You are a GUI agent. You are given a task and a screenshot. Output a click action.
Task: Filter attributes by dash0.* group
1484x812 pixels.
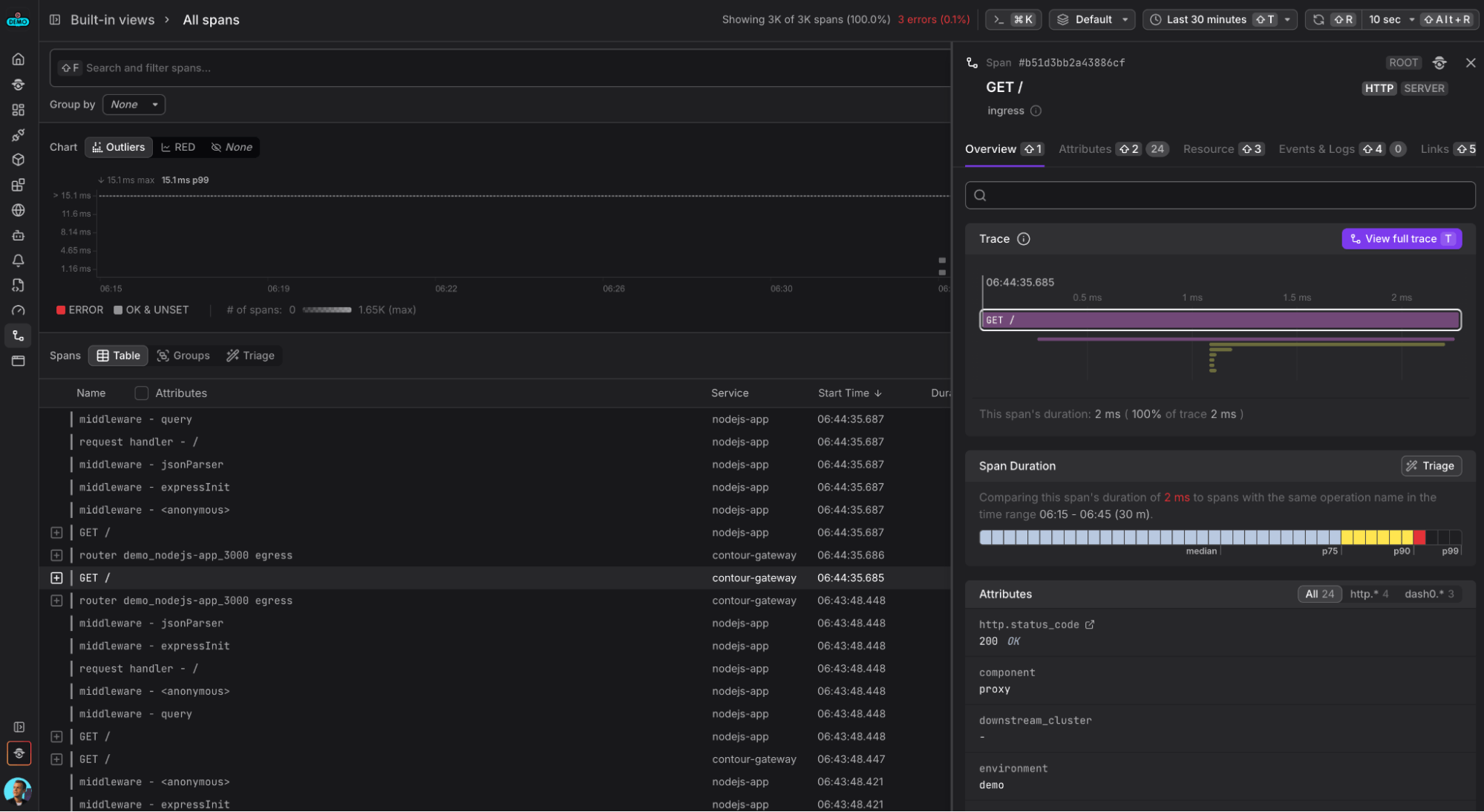click(1429, 595)
